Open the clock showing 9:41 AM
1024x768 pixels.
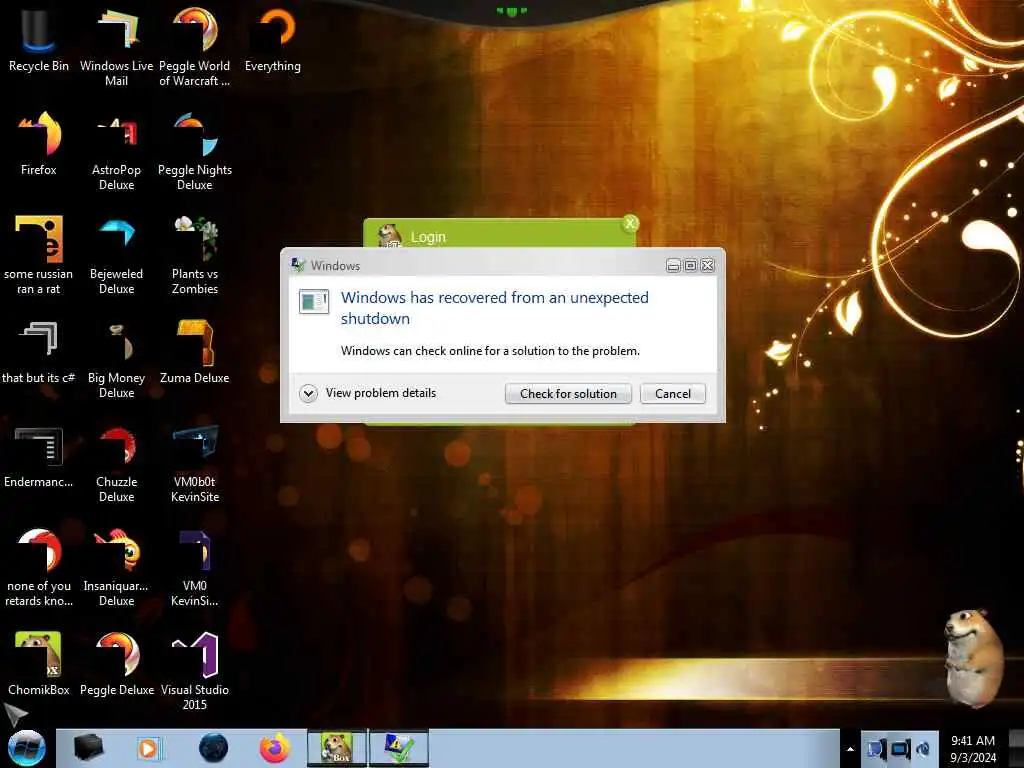click(973, 749)
